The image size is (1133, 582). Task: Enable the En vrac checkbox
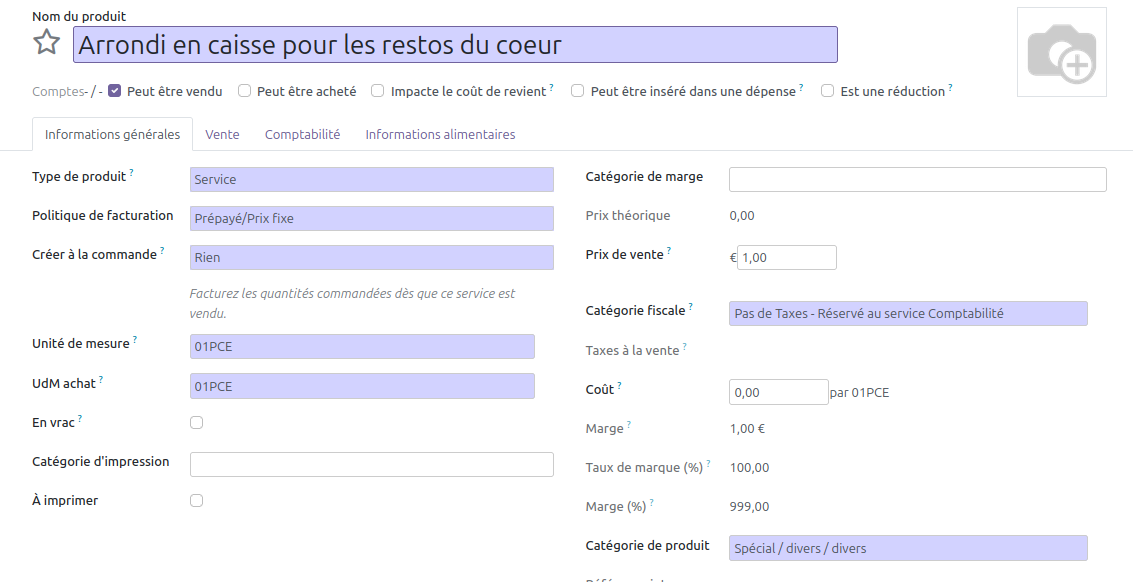pyautogui.click(x=197, y=423)
